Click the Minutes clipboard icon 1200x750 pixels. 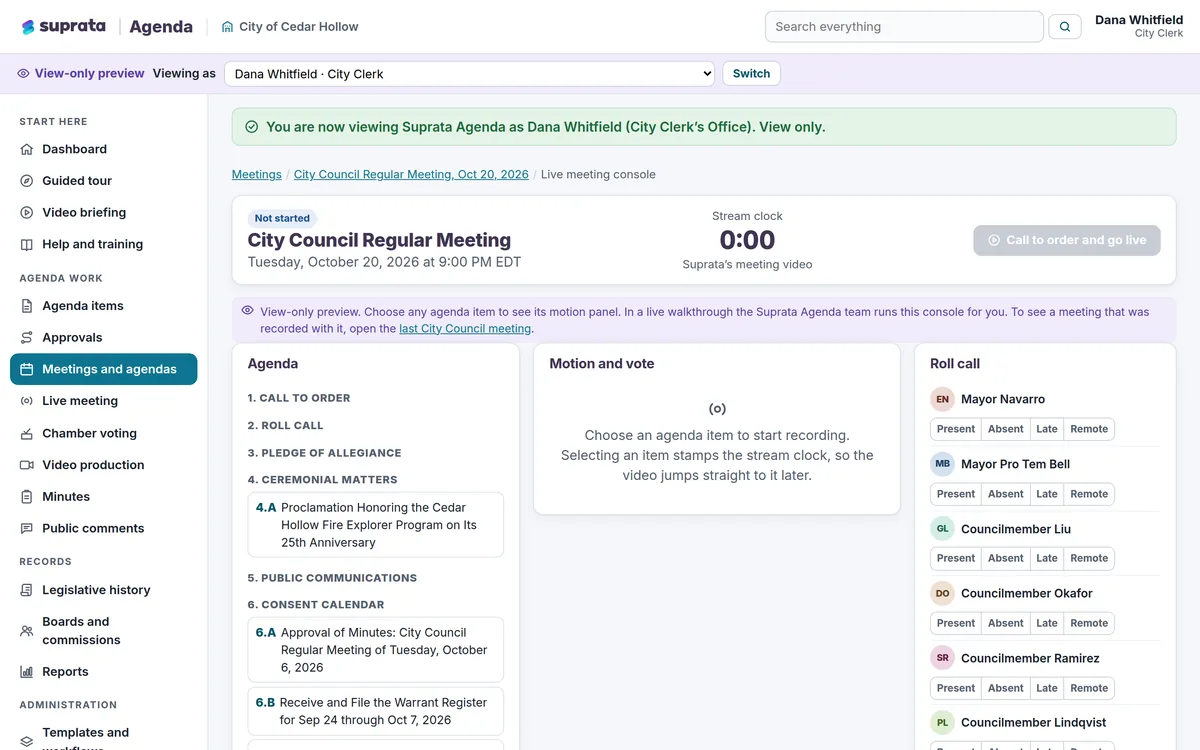27,497
